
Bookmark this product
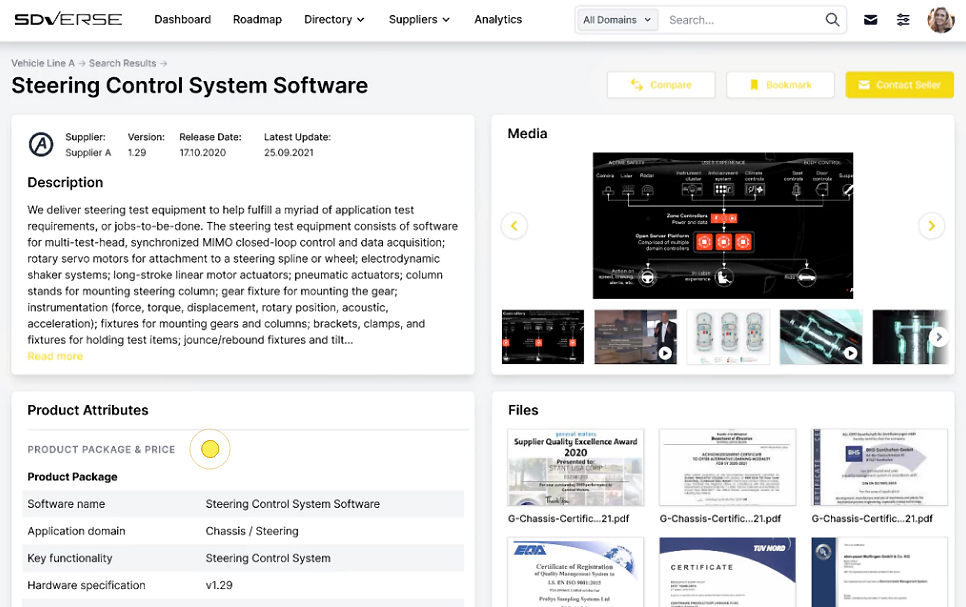(780, 85)
